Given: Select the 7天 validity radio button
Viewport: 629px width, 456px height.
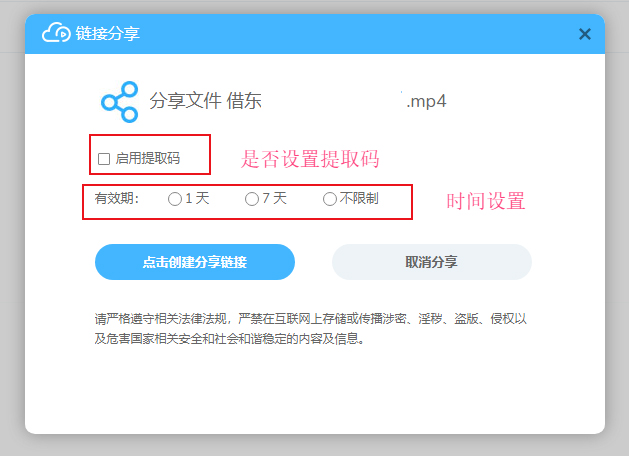Looking at the screenshot, I should pyautogui.click(x=252, y=199).
